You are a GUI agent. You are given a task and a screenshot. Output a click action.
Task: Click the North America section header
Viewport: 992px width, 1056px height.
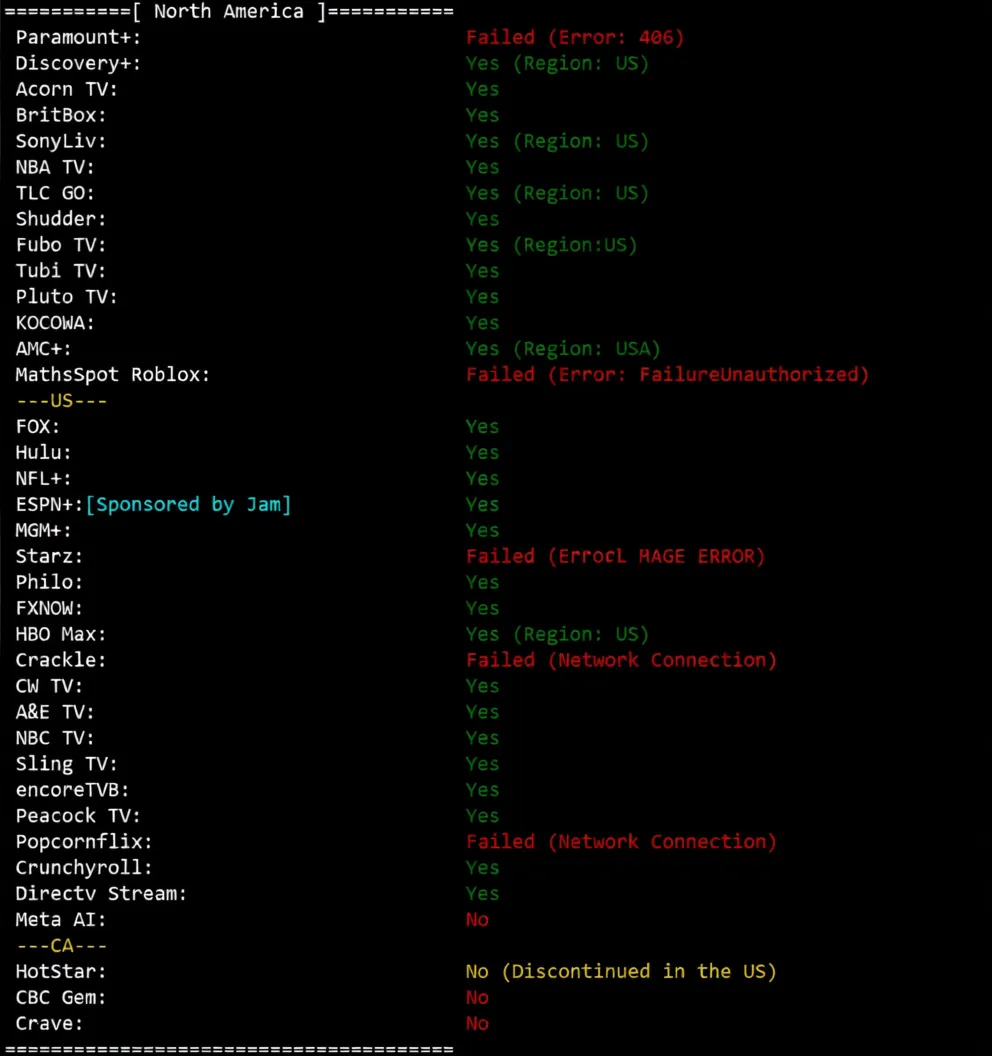pos(228,12)
